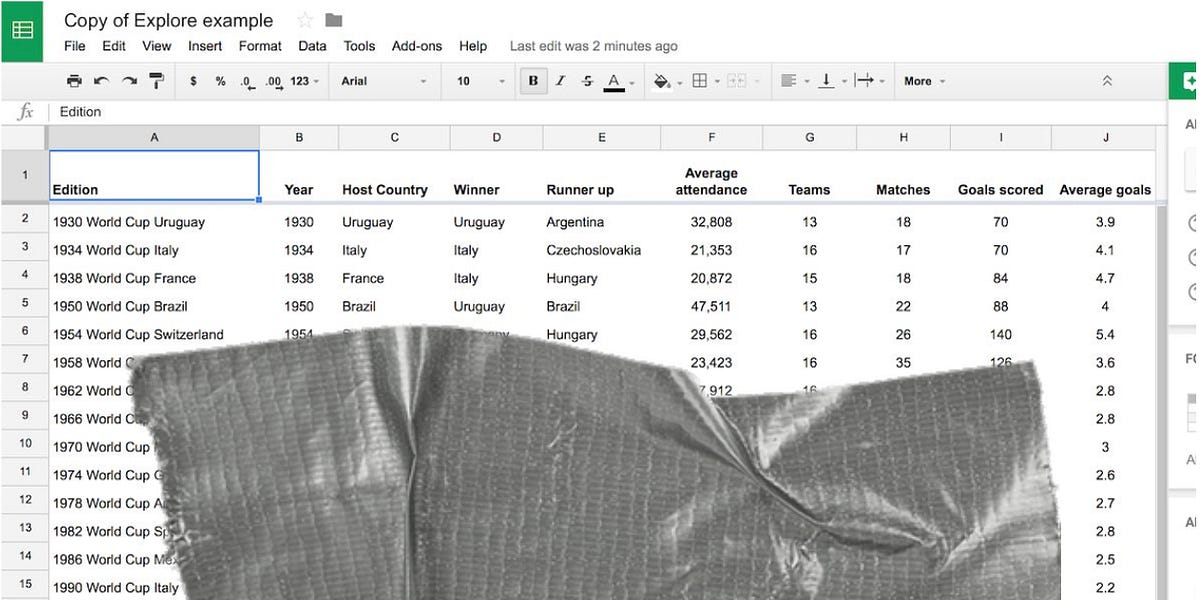The height and width of the screenshot is (600, 1200).
Task: Select cell A1 'Edition'
Action: [154, 175]
